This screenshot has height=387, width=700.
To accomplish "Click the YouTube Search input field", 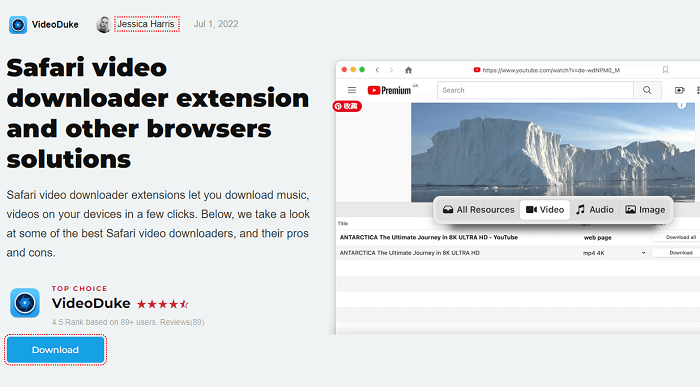I will pyautogui.click(x=535, y=90).
